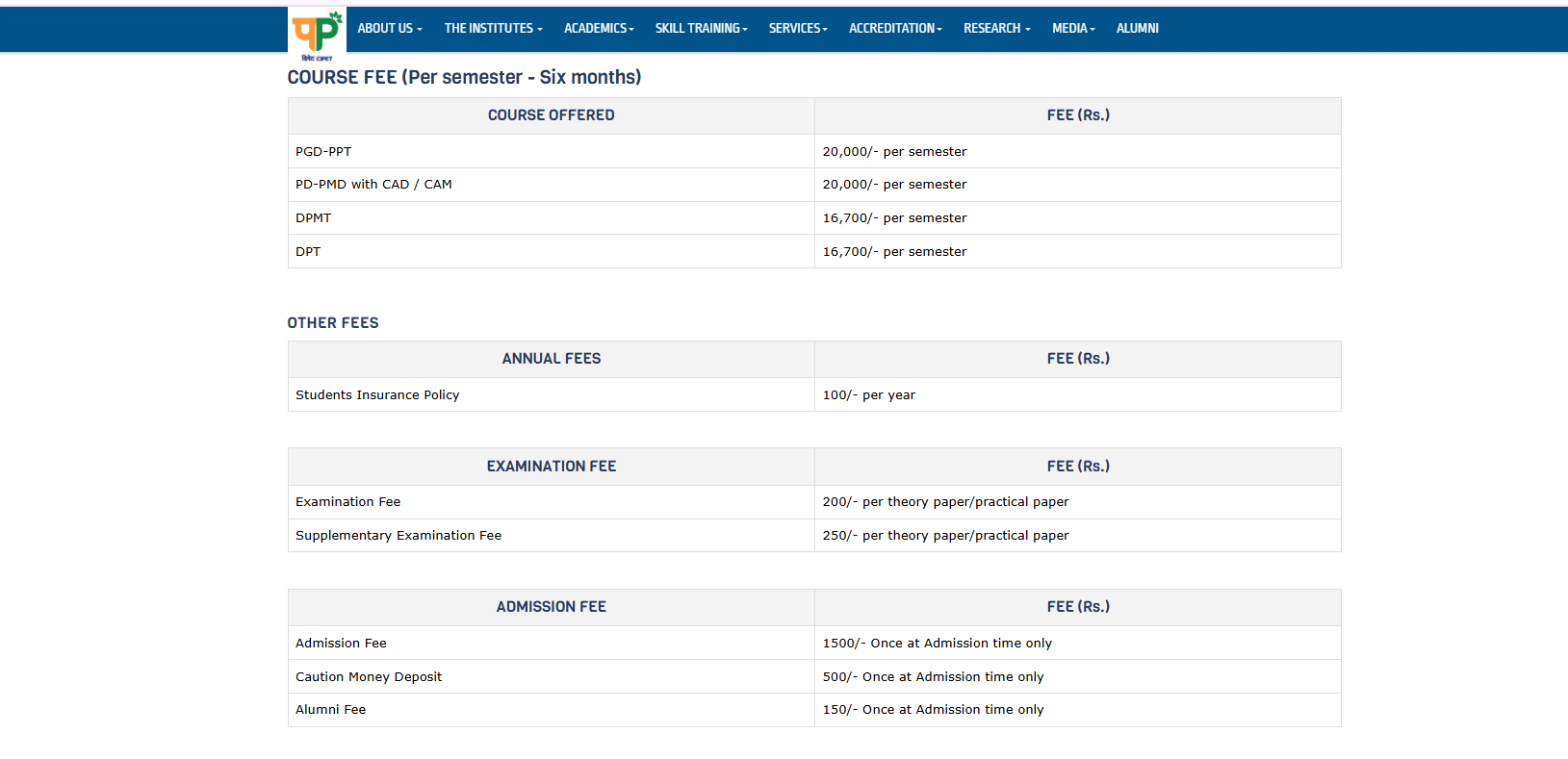Expand The Institutes navigation menu
Image resolution: width=1568 pixels, height=759 pixels.
point(493,29)
